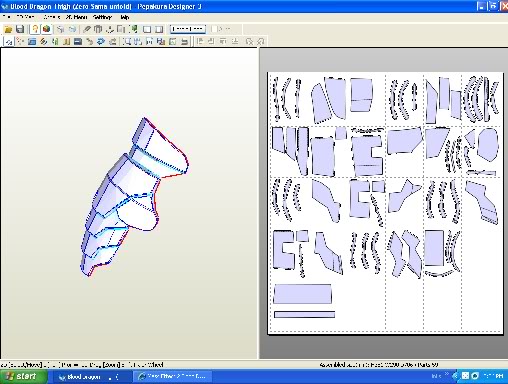Viewport: 508px width, 384px height.
Task: Click the yellow pencil-like tool icon
Action: [x=89, y=42]
